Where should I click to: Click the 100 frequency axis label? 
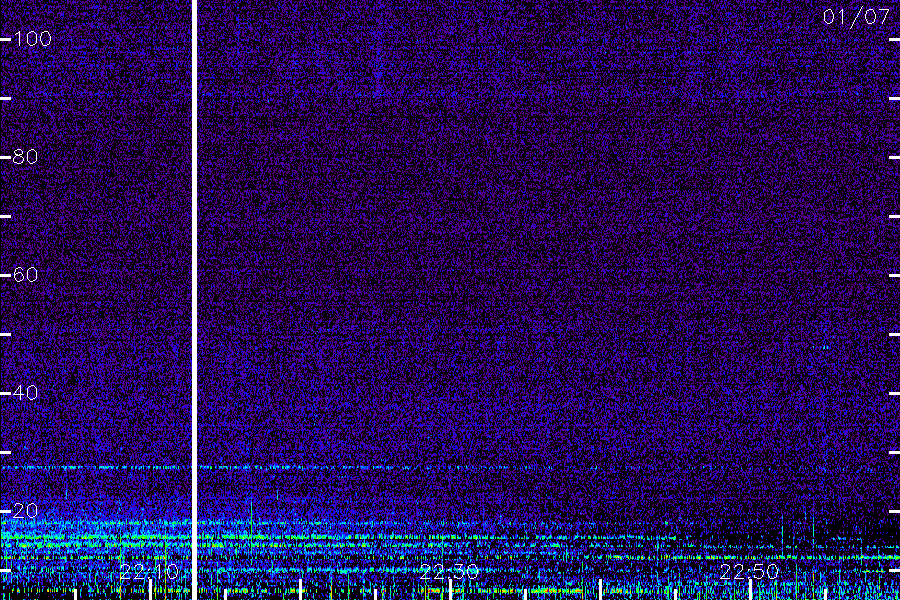[32, 39]
